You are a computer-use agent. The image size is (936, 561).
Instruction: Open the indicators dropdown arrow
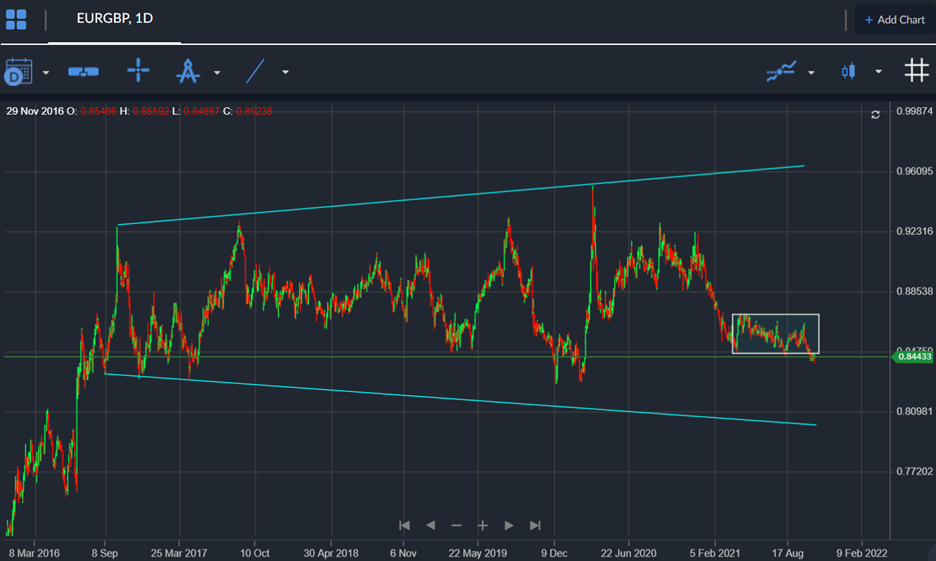pos(811,72)
